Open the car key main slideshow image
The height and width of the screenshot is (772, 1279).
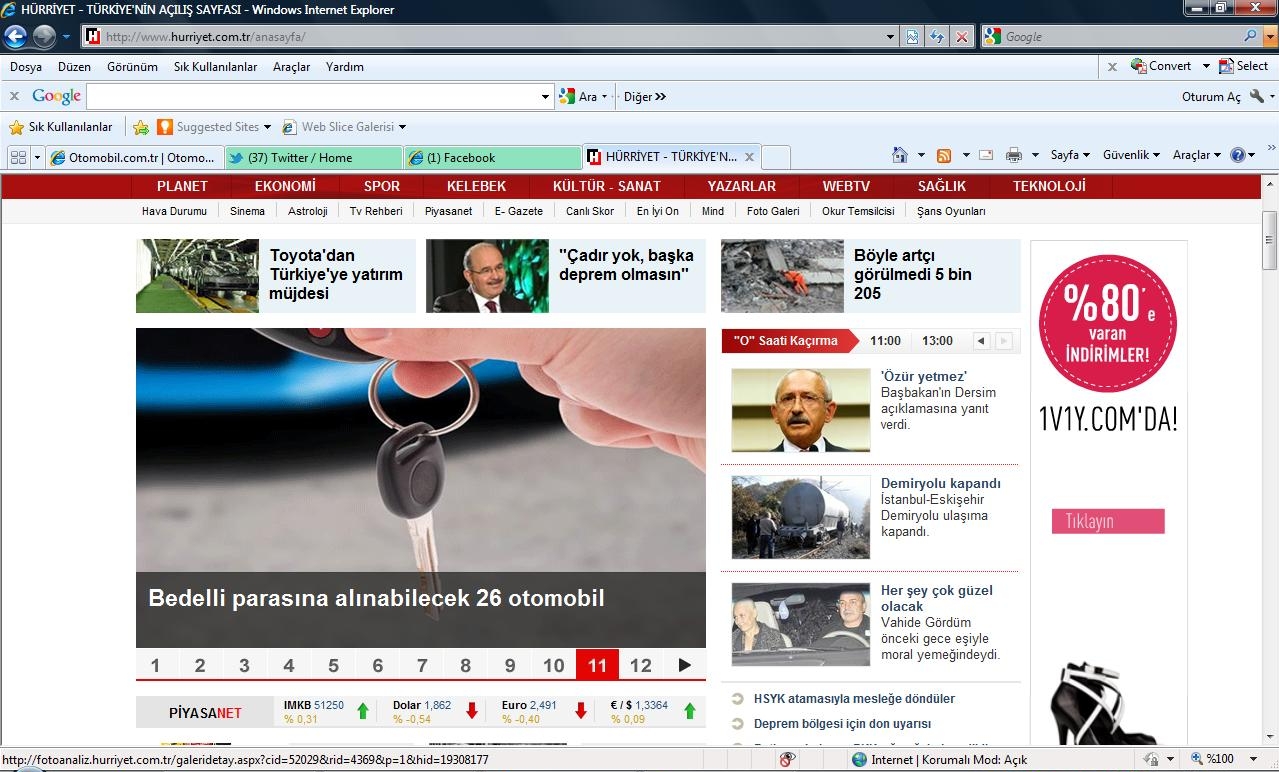click(x=421, y=488)
